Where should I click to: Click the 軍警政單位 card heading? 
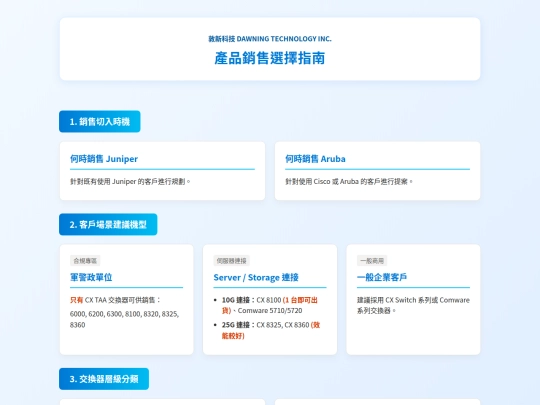[91, 277]
